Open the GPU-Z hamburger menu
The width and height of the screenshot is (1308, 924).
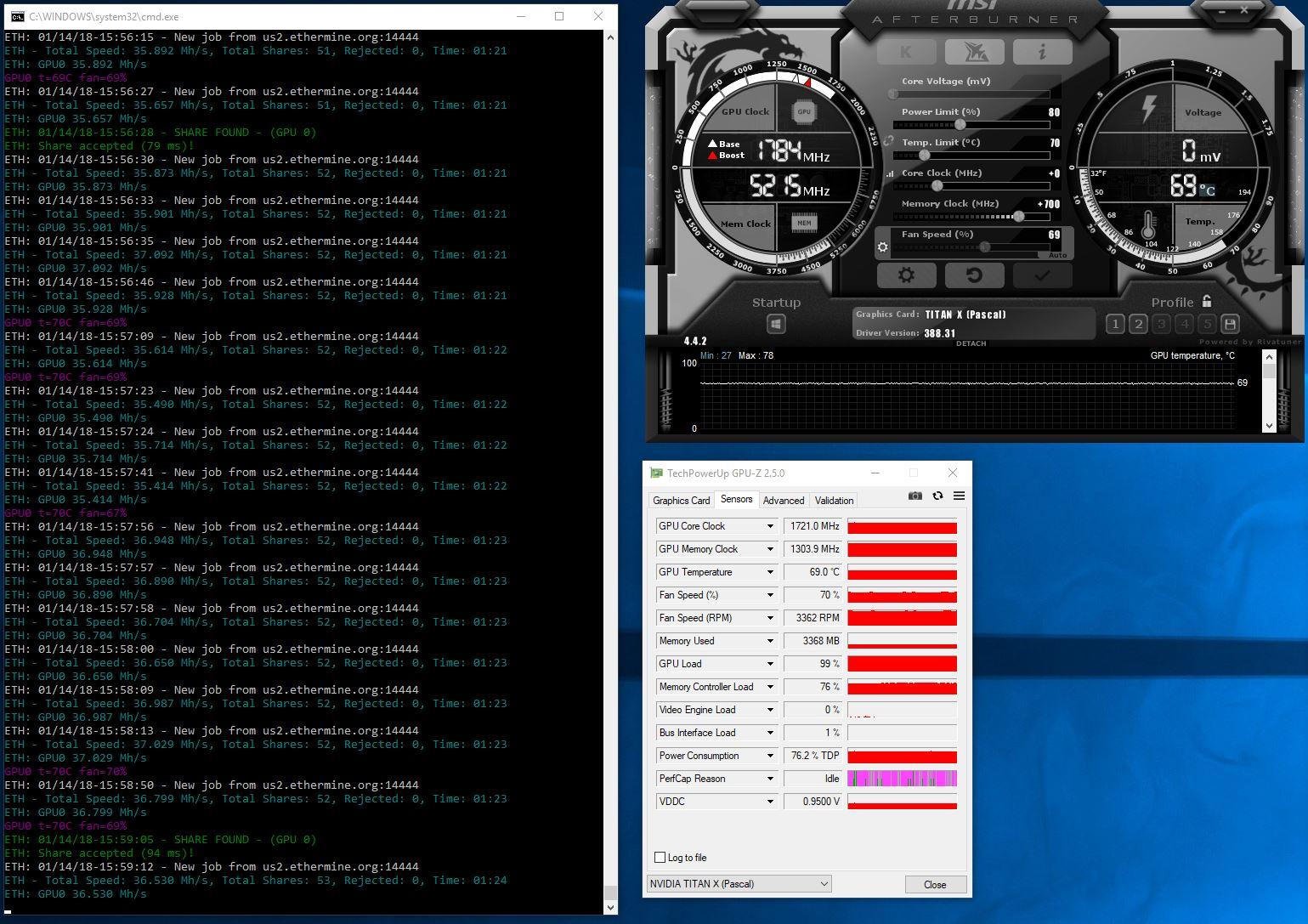(x=959, y=496)
